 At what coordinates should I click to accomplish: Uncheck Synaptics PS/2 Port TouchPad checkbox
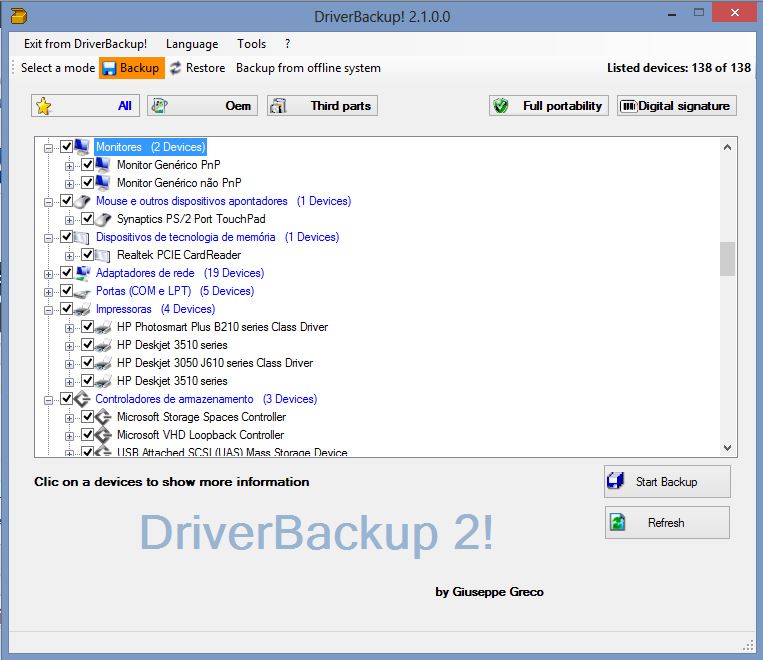click(88, 219)
